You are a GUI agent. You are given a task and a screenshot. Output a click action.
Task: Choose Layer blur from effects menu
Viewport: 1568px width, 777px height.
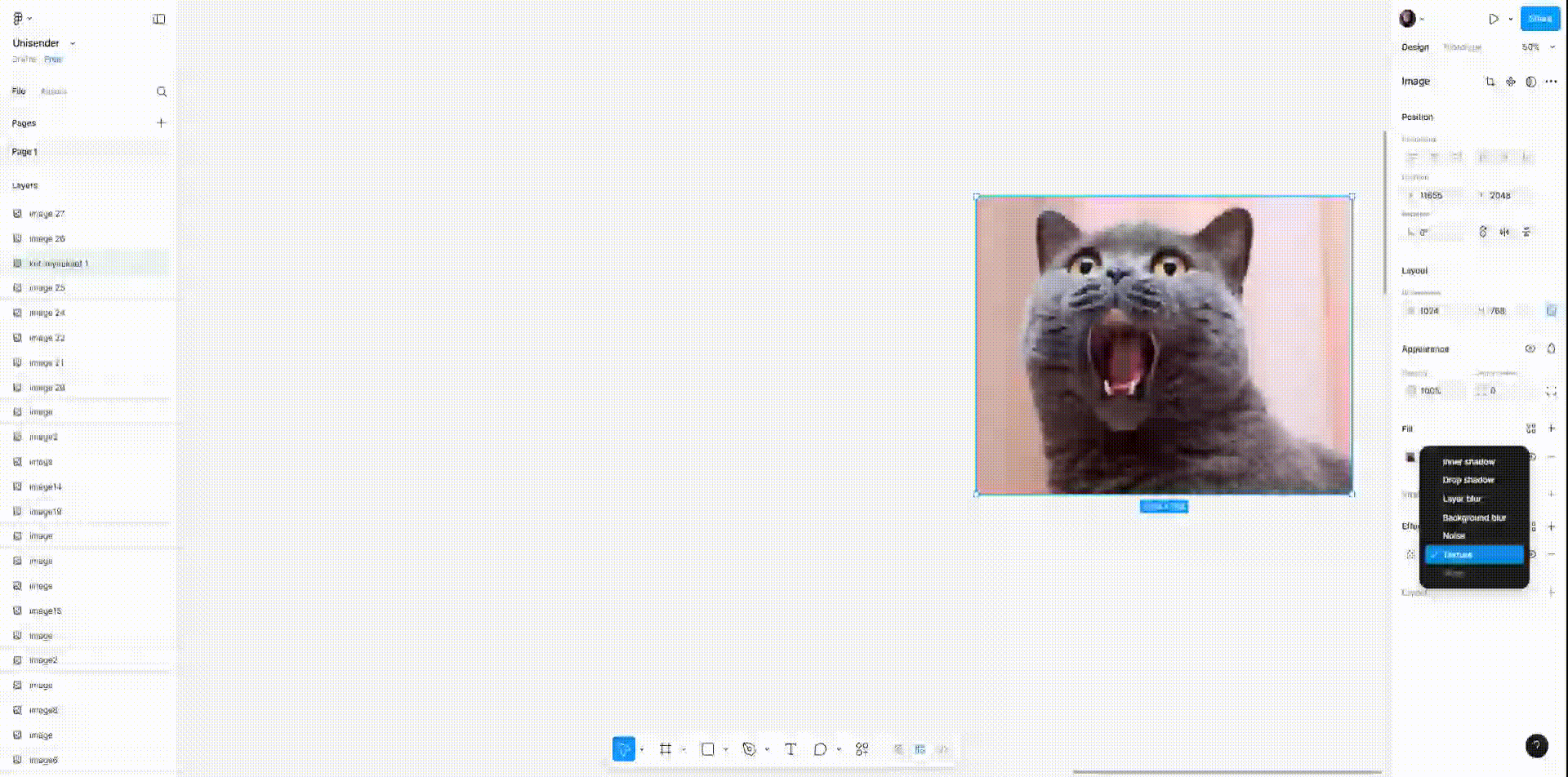(1461, 499)
